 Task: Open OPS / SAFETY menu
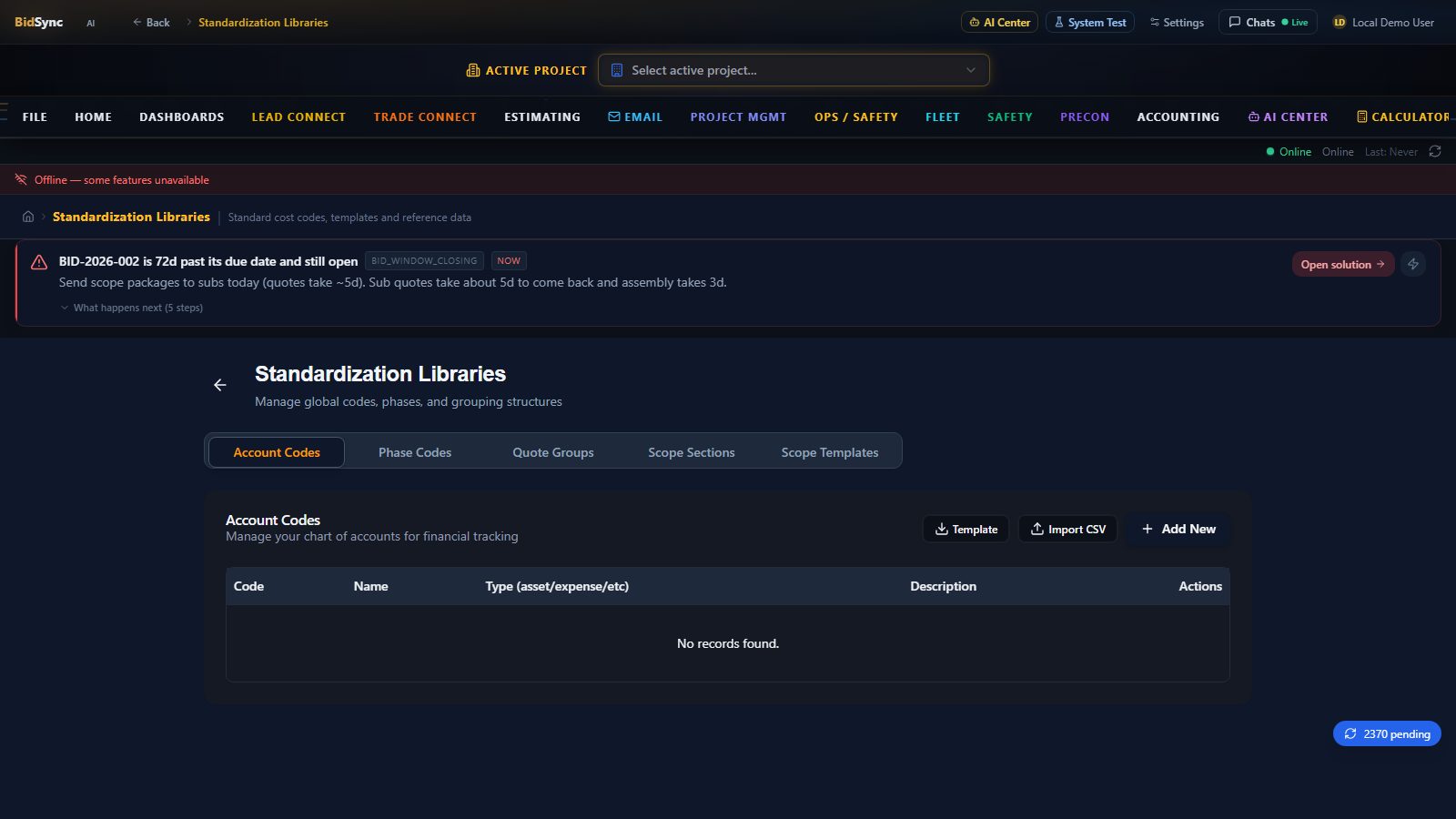(x=855, y=116)
